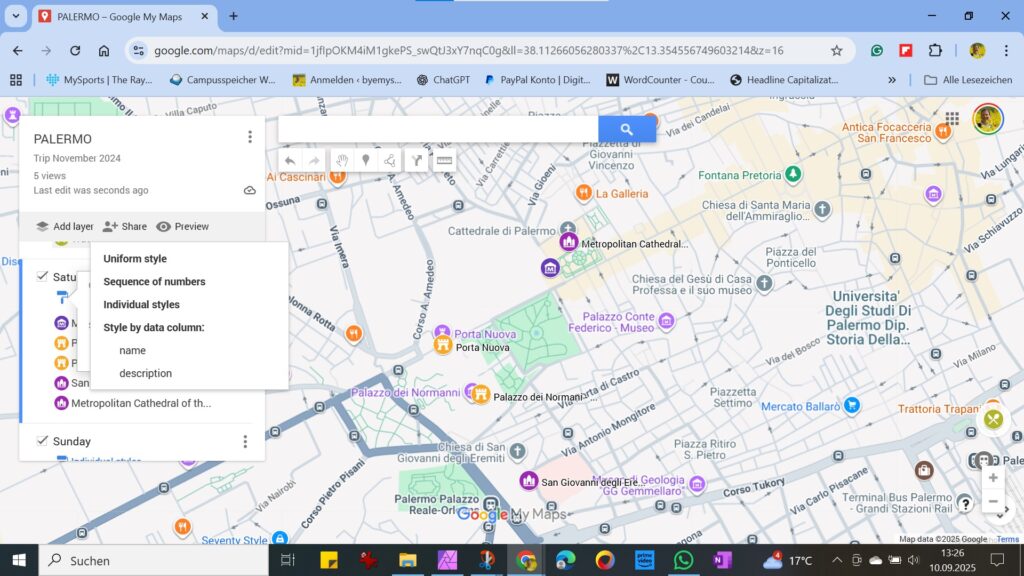The image size is (1024, 576).
Task: Open the PALERMO map three-dot menu
Action: pos(250,136)
